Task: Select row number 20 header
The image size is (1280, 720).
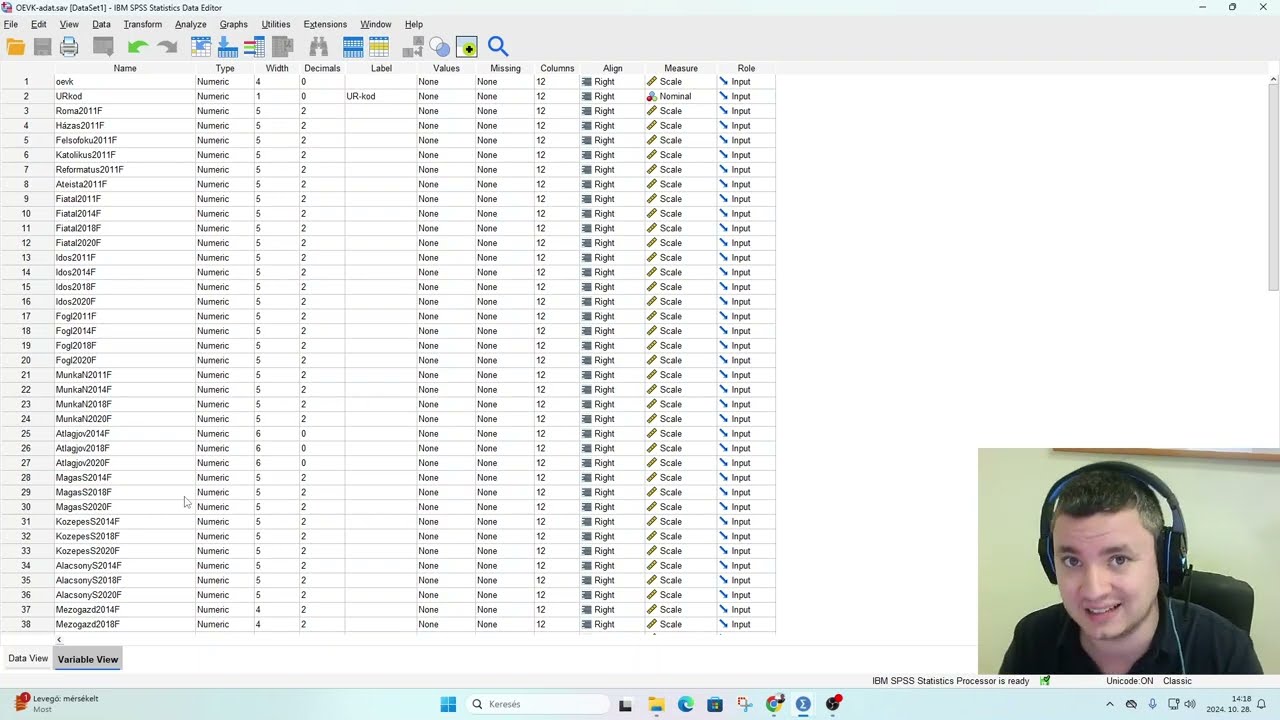Action: (x=26, y=360)
